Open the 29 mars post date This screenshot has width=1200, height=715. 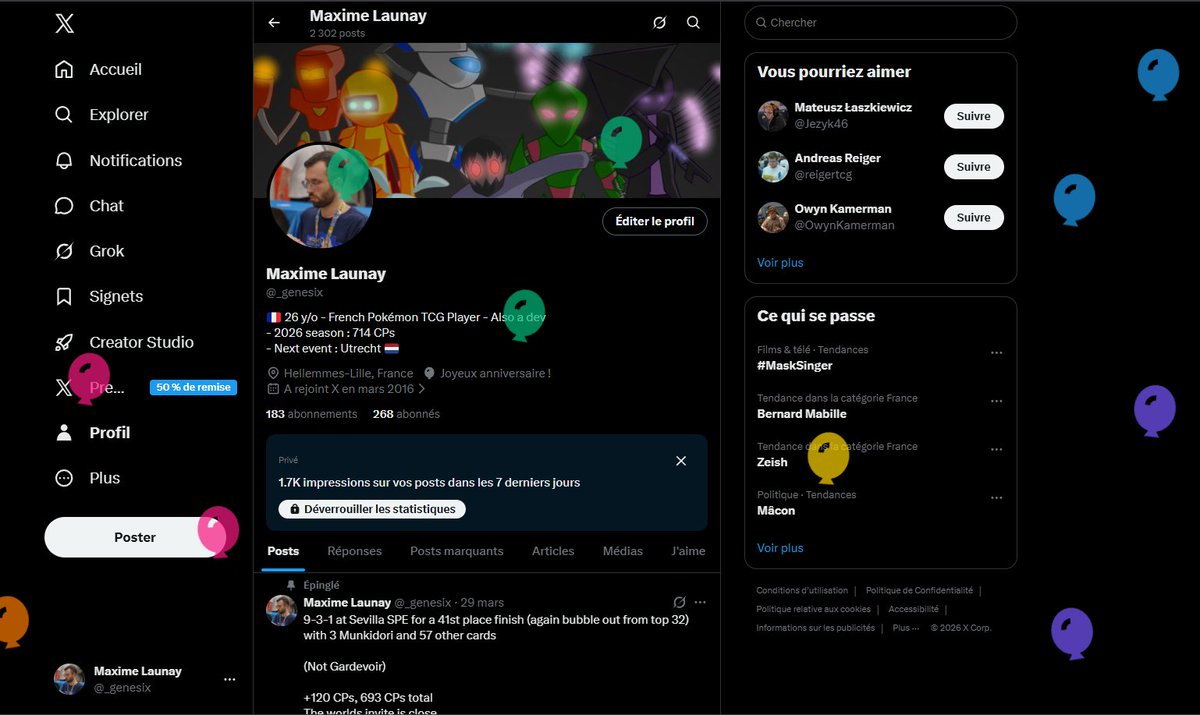point(481,603)
